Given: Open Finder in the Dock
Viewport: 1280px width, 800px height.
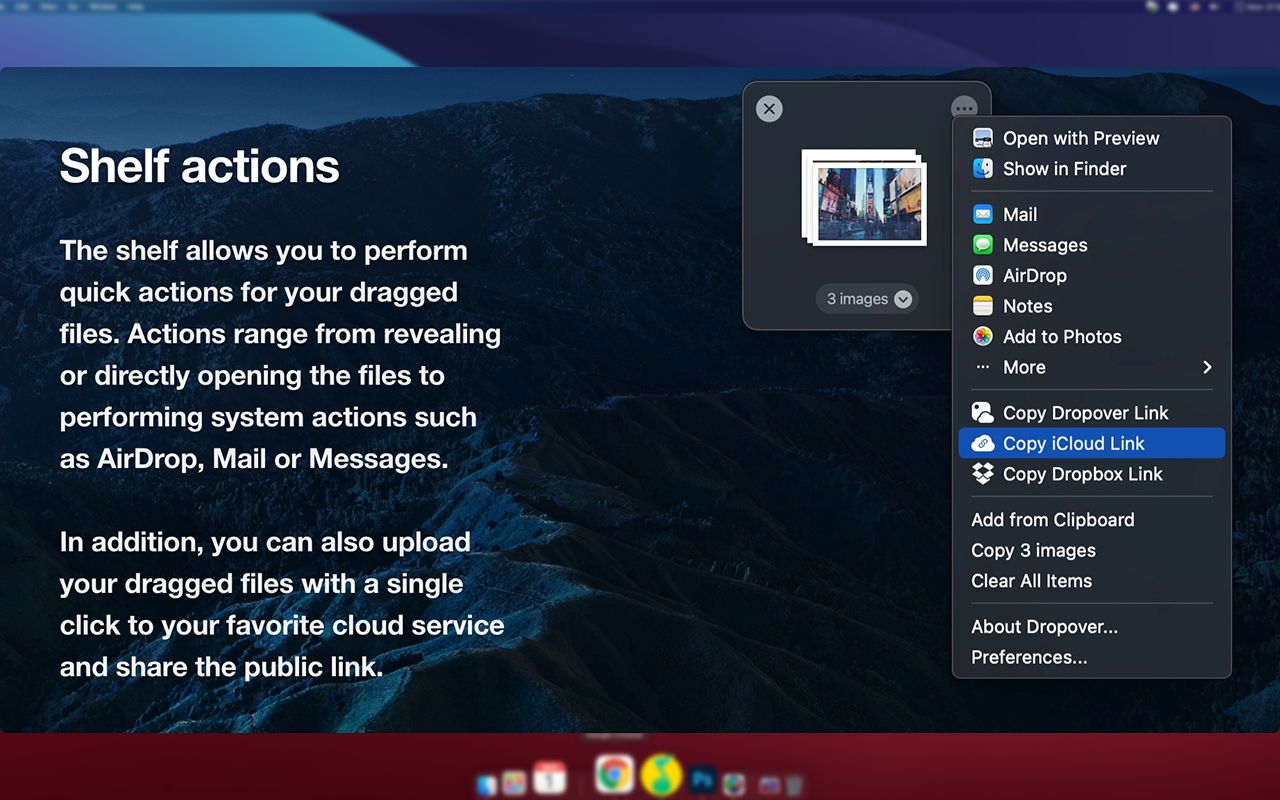Looking at the screenshot, I should coord(487,785).
